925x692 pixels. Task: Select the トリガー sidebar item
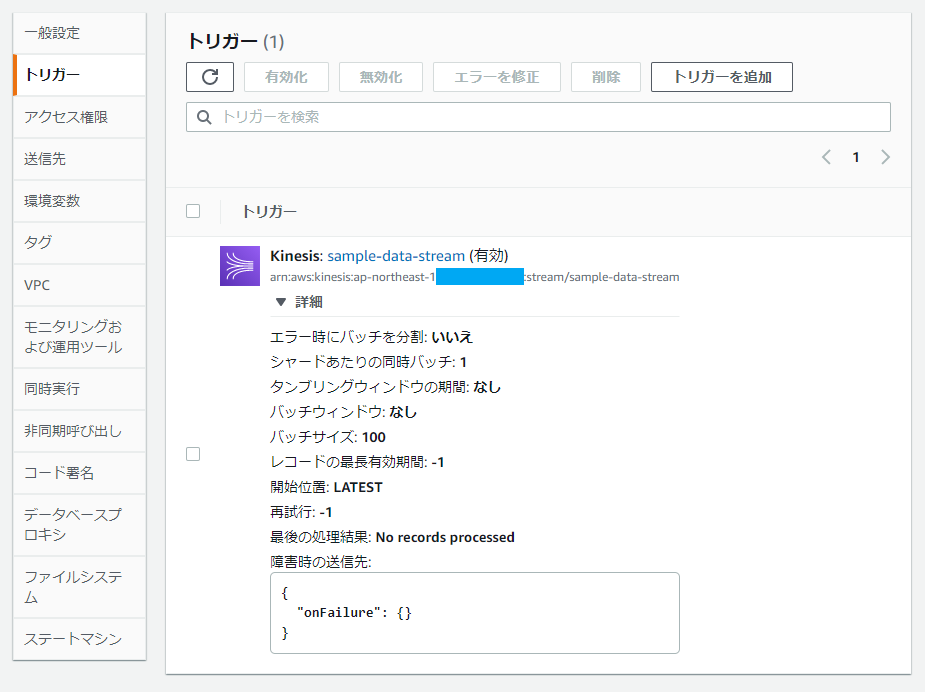click(79, 75)
